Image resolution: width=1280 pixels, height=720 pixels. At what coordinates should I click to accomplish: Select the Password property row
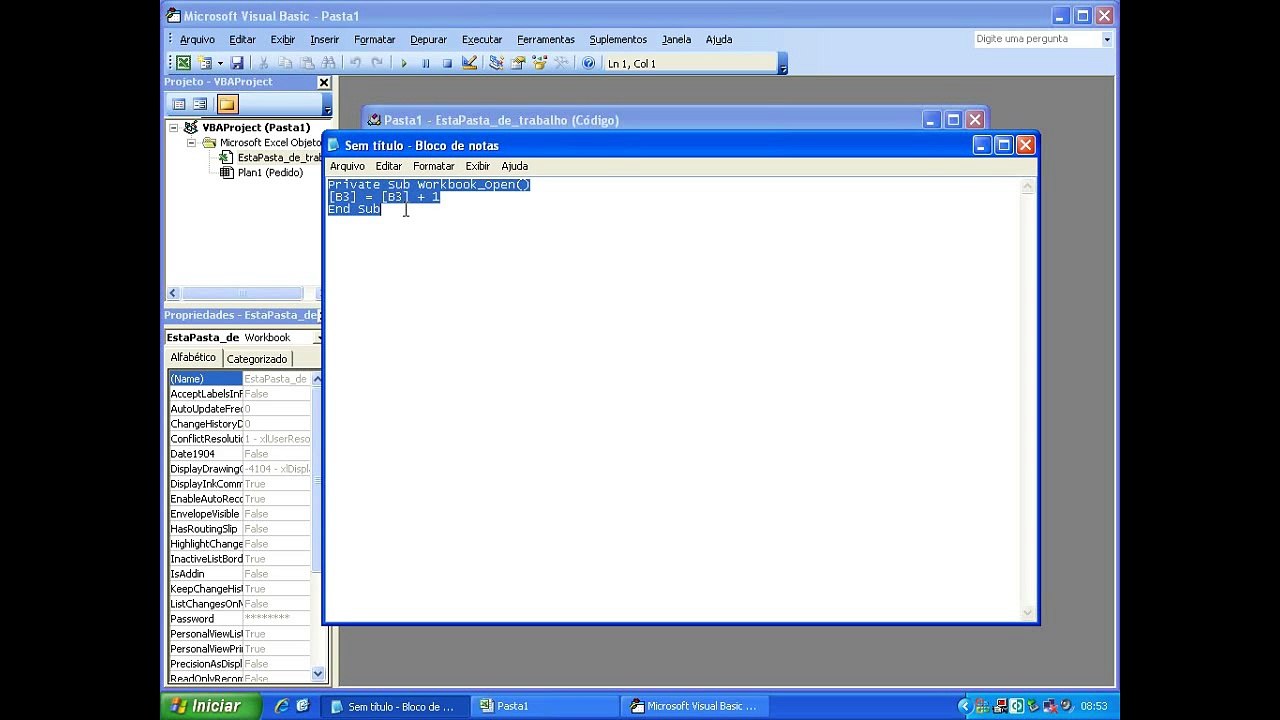tap(240, 619)
